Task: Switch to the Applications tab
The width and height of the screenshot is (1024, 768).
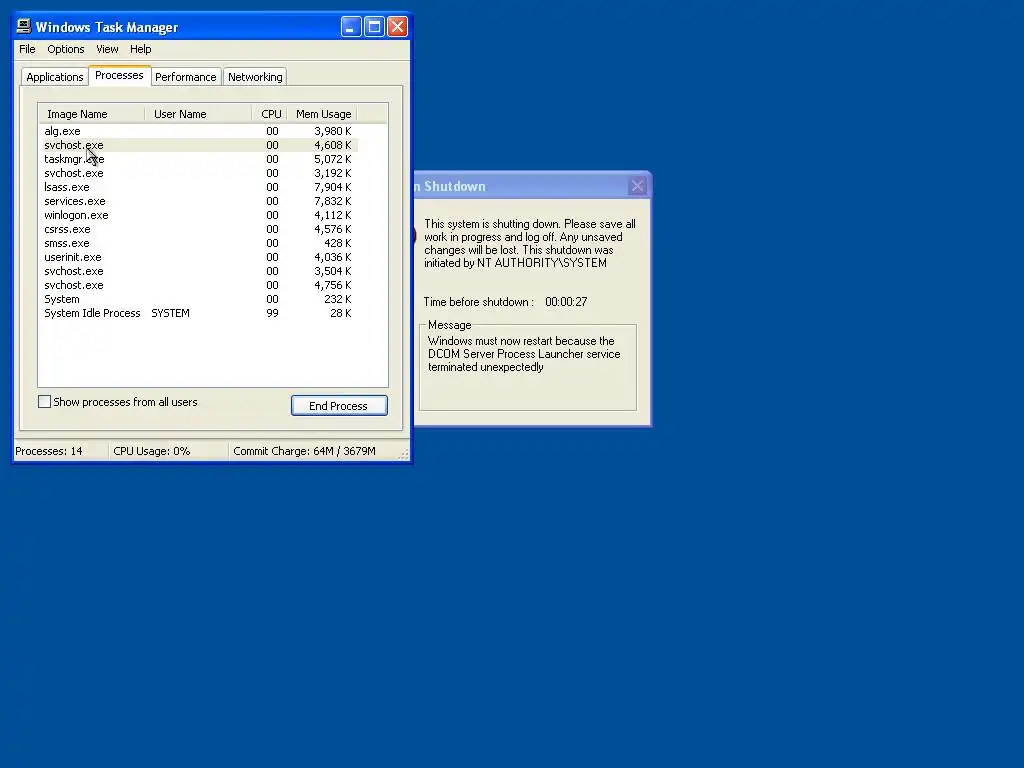Action: pyautogui.click(x=55, y=77)
